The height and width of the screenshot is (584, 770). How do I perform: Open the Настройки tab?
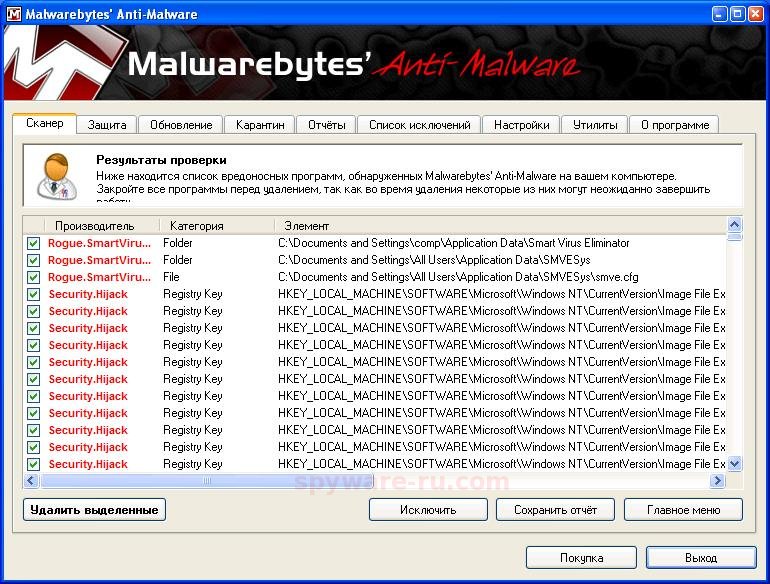pyautogui.click(x=521, y=125)
